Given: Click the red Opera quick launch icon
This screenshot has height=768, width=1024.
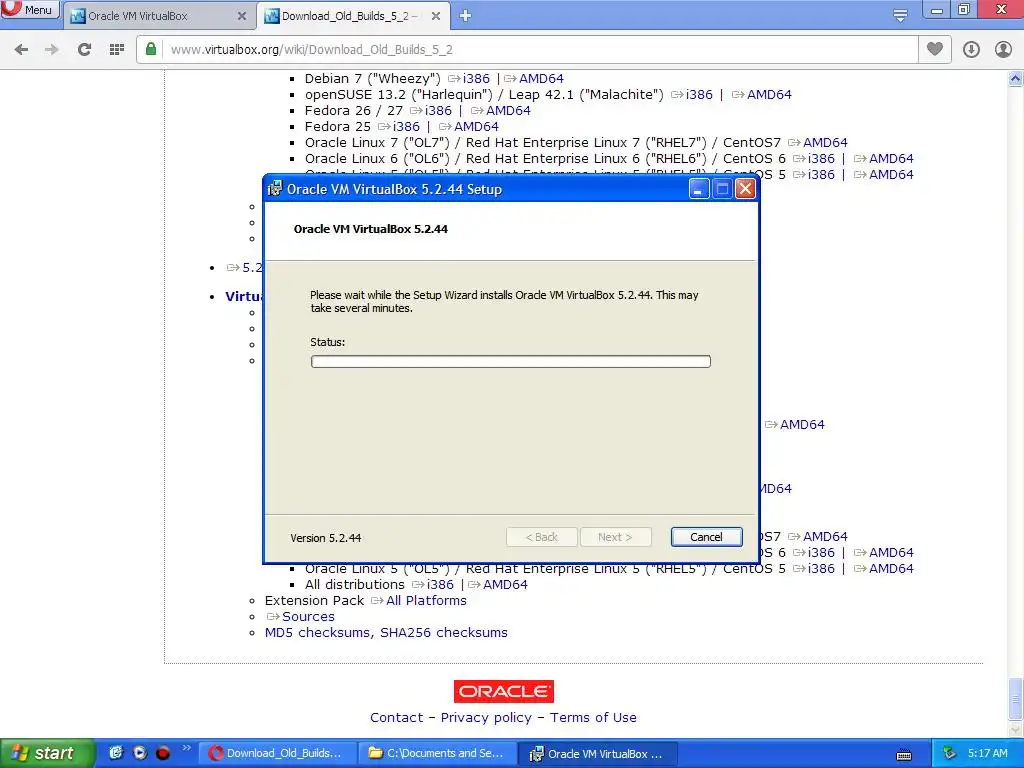Looking at the screenshot, I should coord(163,753).
